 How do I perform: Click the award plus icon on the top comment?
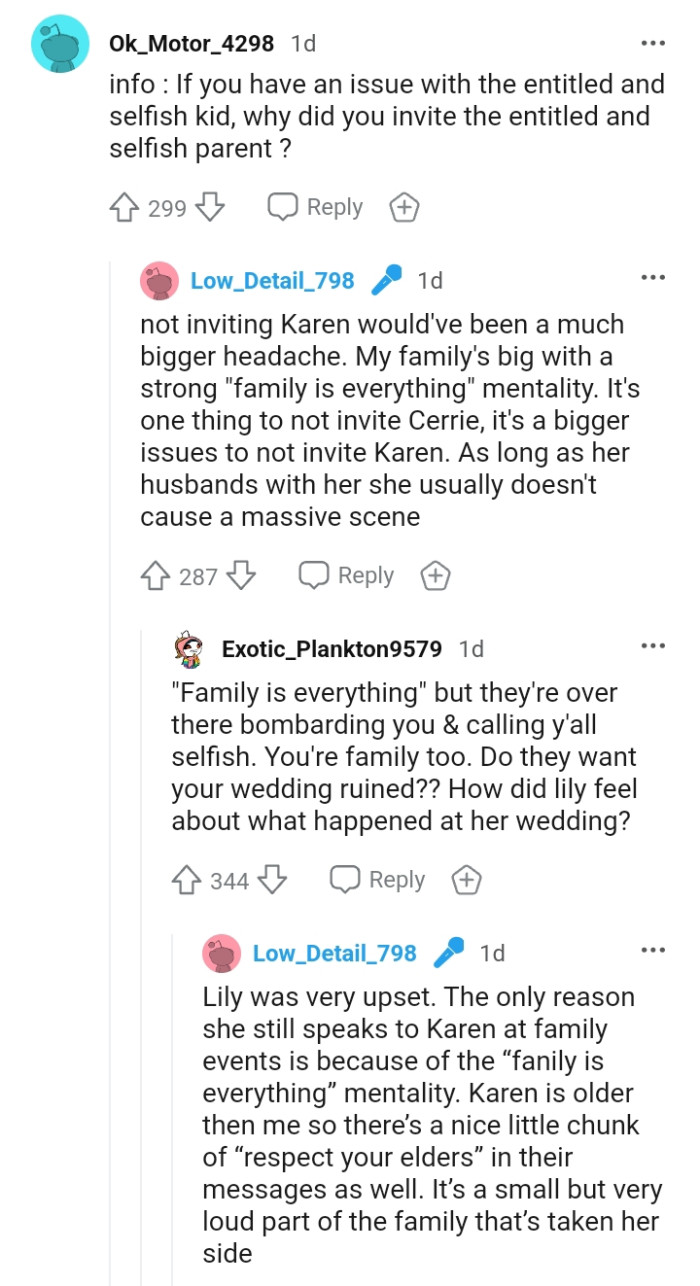click(x=403, y=207)
